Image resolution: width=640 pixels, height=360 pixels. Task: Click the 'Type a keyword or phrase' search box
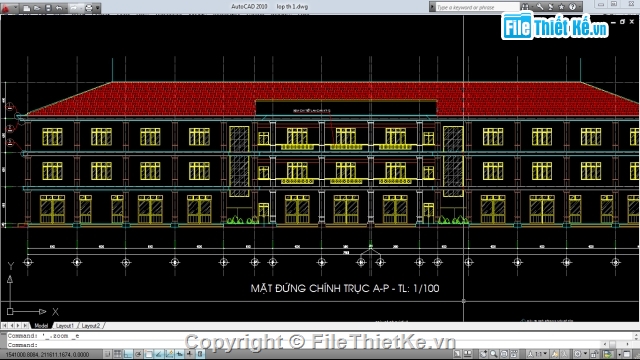click(x=478, y=7)
